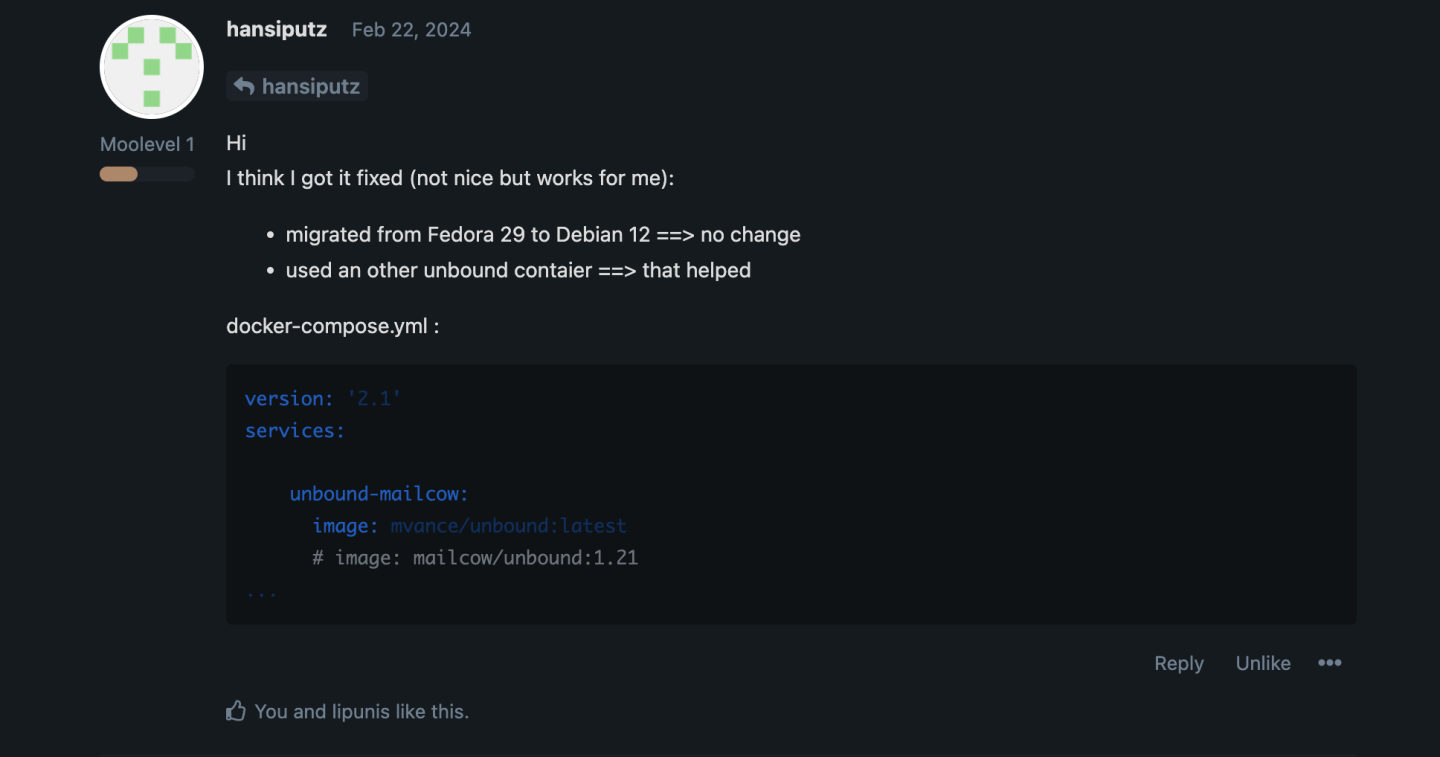
Task: Open the Feb 22, 2024 post permalink
Action: tap(411, 30)
